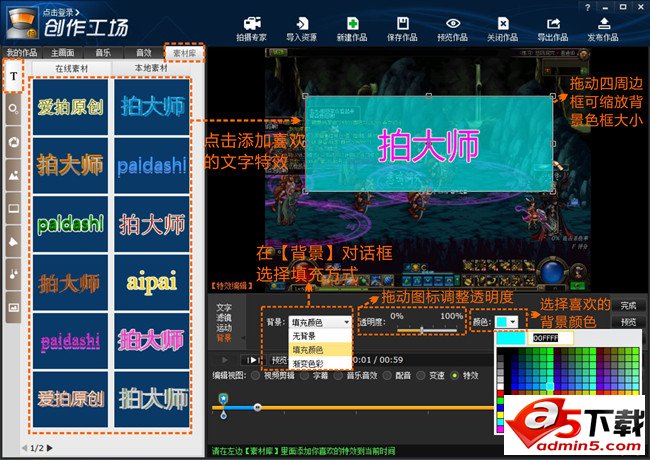The height and width of the screenshot is (460, 650).
Task: Open the 在线素材 sub-tab
Action: 71,68
